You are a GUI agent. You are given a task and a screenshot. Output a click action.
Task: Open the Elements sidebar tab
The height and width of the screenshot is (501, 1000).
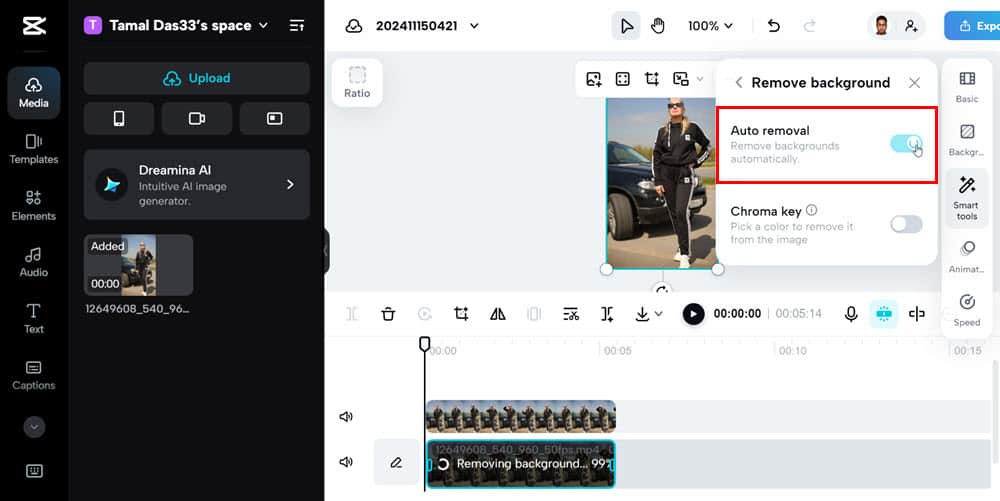tap(34, 205)
